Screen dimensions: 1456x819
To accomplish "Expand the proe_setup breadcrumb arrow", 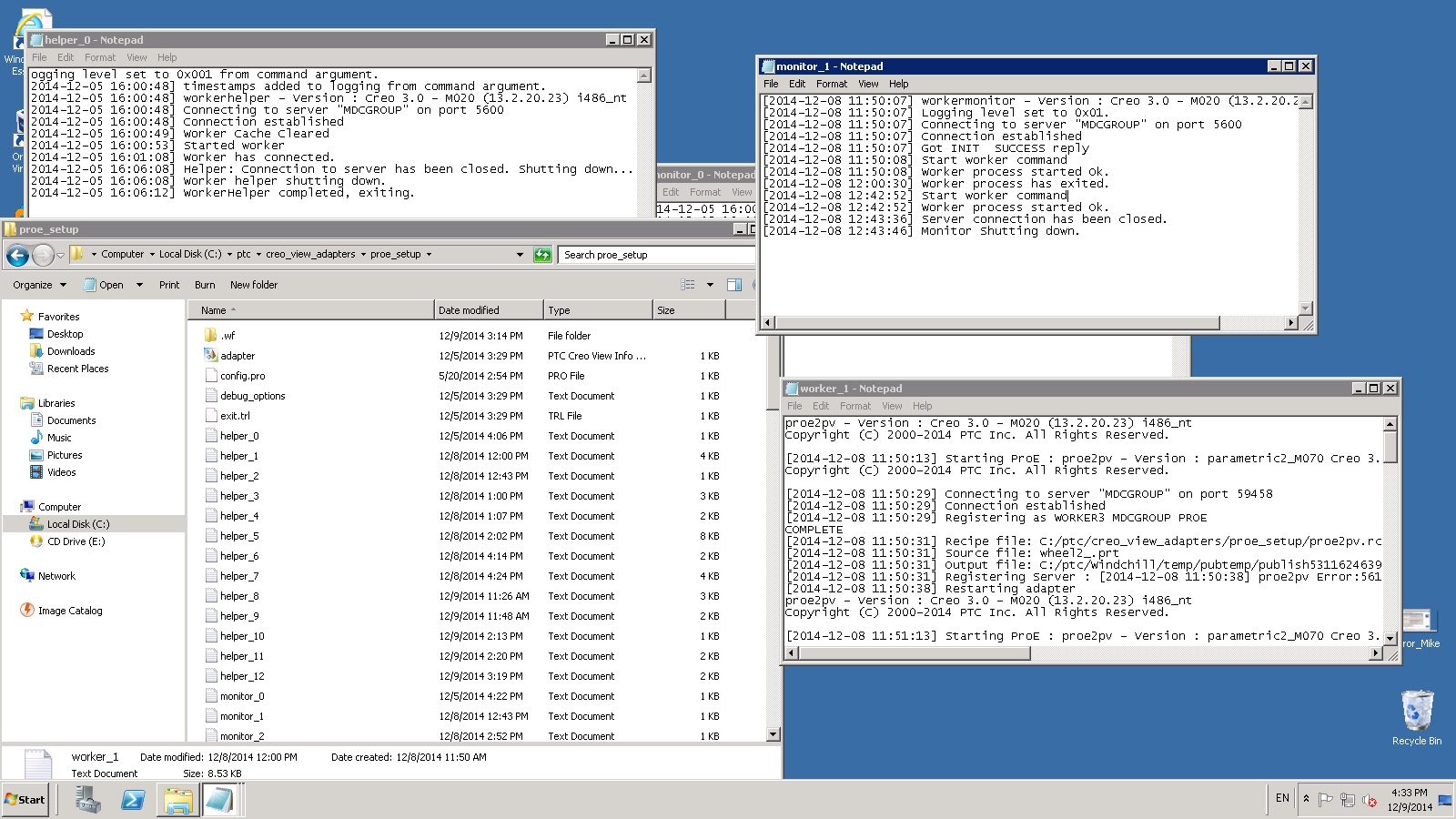I will point(429,255).
